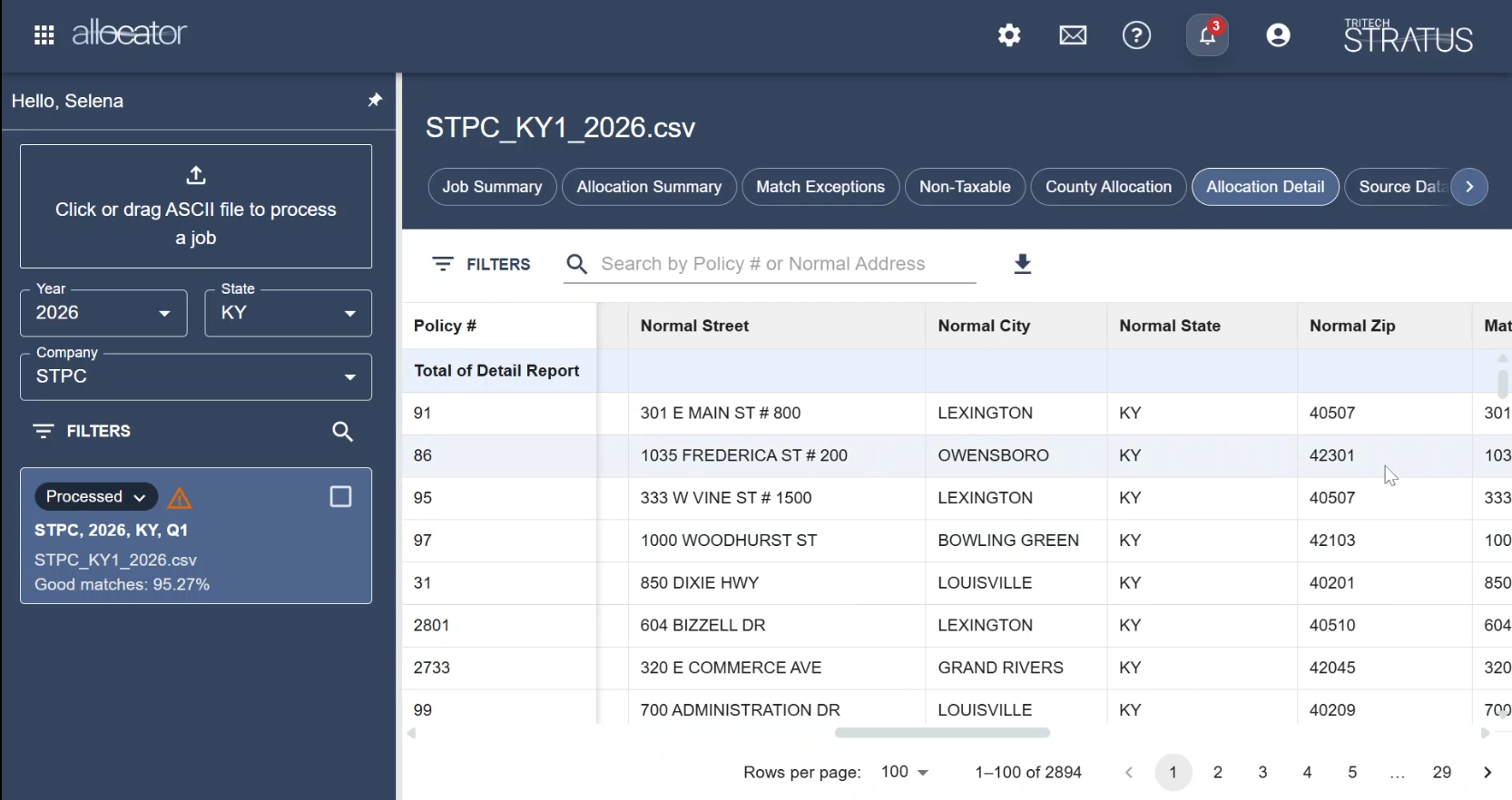Open settings gear icon
1512x800 pixels.
pos(1009,35)
